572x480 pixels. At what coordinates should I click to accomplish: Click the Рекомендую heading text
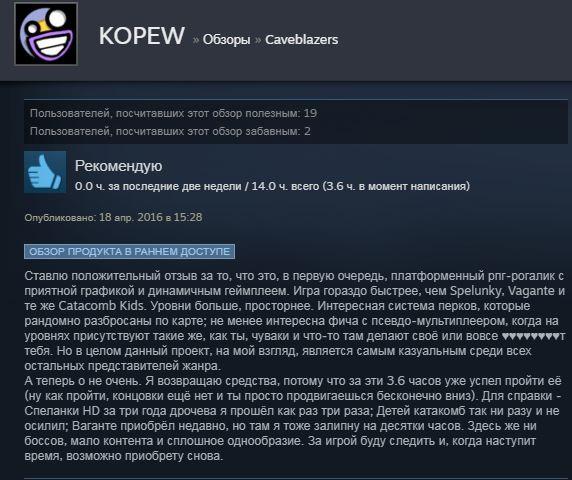click(x=119, y=166)
